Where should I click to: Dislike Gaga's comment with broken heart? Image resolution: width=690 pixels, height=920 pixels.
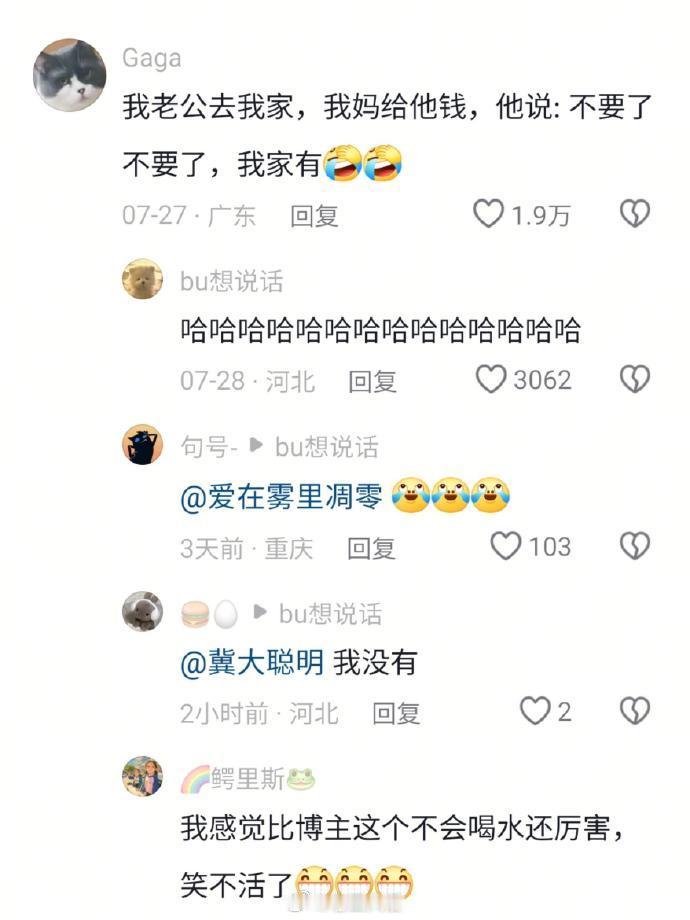[x=635, y=214]
